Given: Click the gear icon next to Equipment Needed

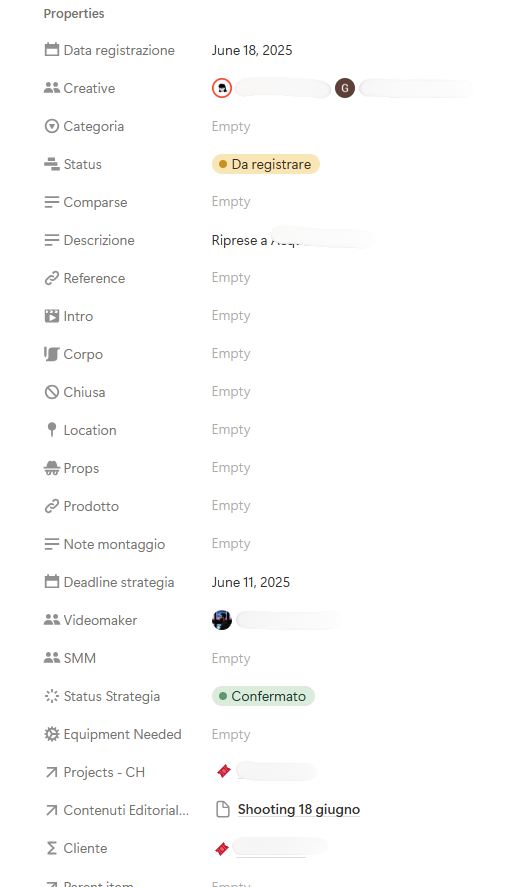Looking at the screenshot, I should pyautogui.click(x=51, y=734).
